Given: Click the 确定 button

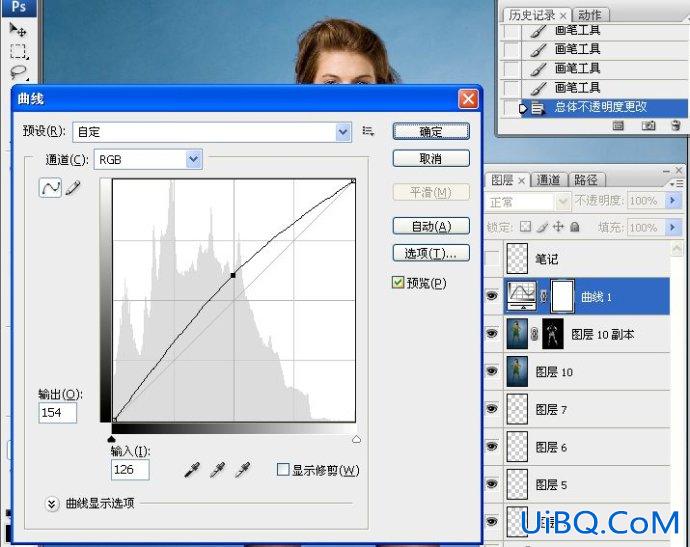Looking at the screenshot, I should pos(431,131).
